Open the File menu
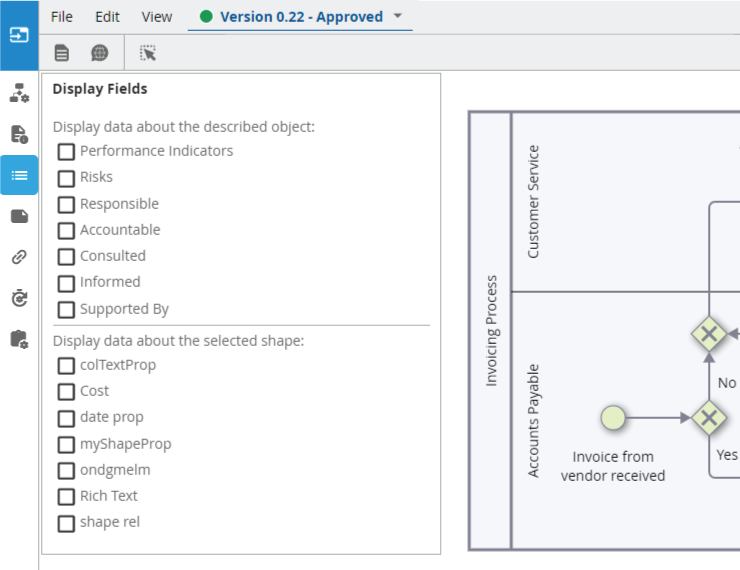Screen dimensions: 740x570 62,17
